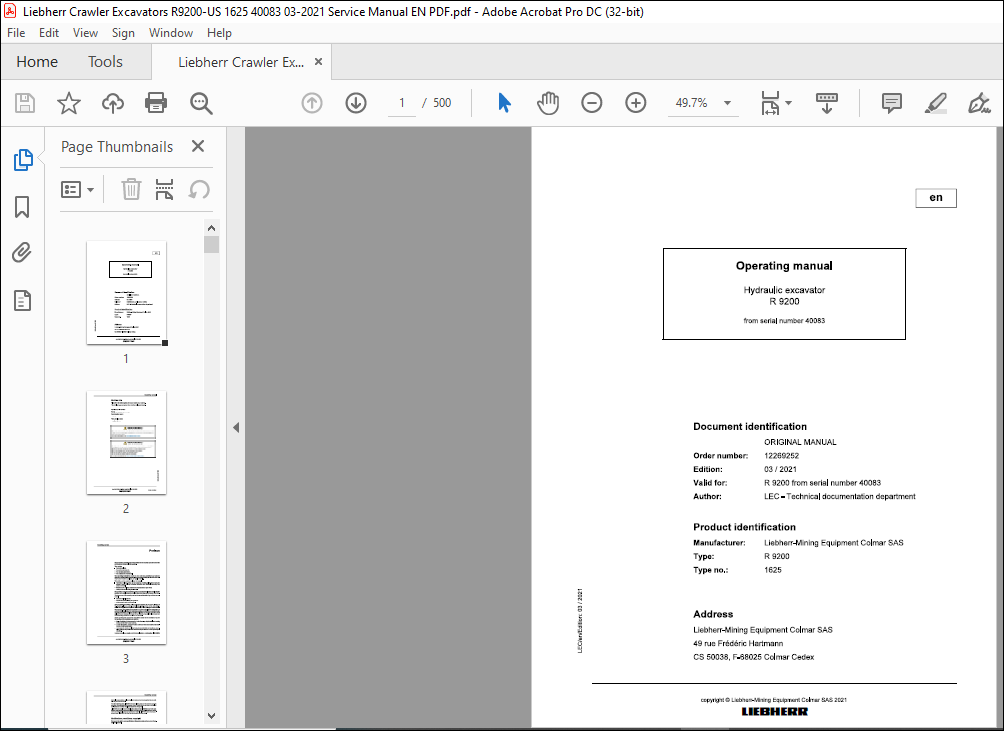Add a comment with speech bubble icon
The image size is (1004, 731).
pyautogui.click(x=891, y=103)
